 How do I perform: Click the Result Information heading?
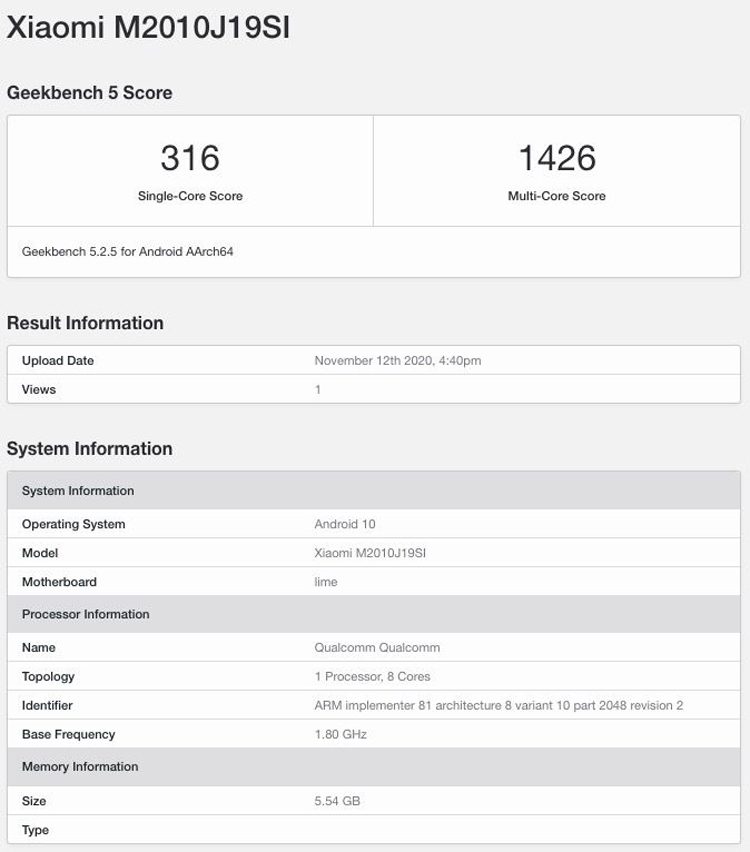tap(85, 323)
